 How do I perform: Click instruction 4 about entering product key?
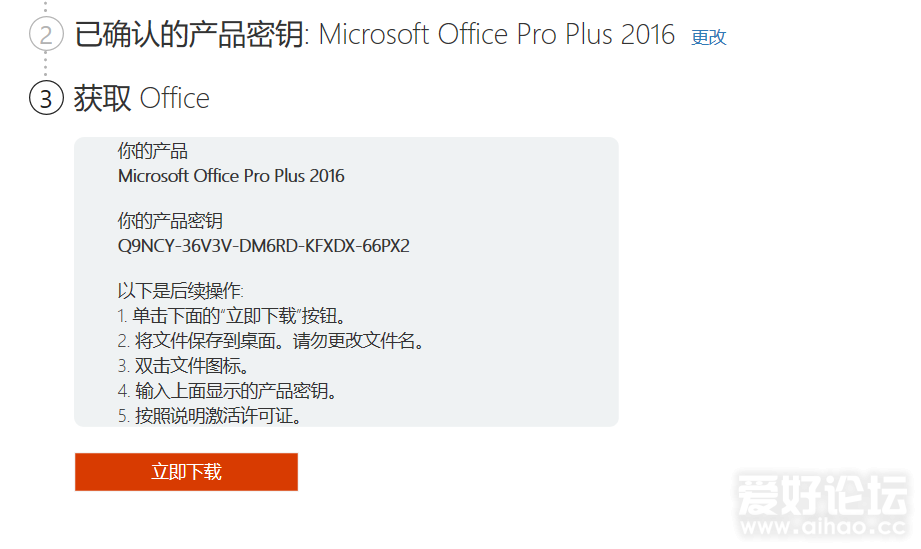(x=228, y=390)
